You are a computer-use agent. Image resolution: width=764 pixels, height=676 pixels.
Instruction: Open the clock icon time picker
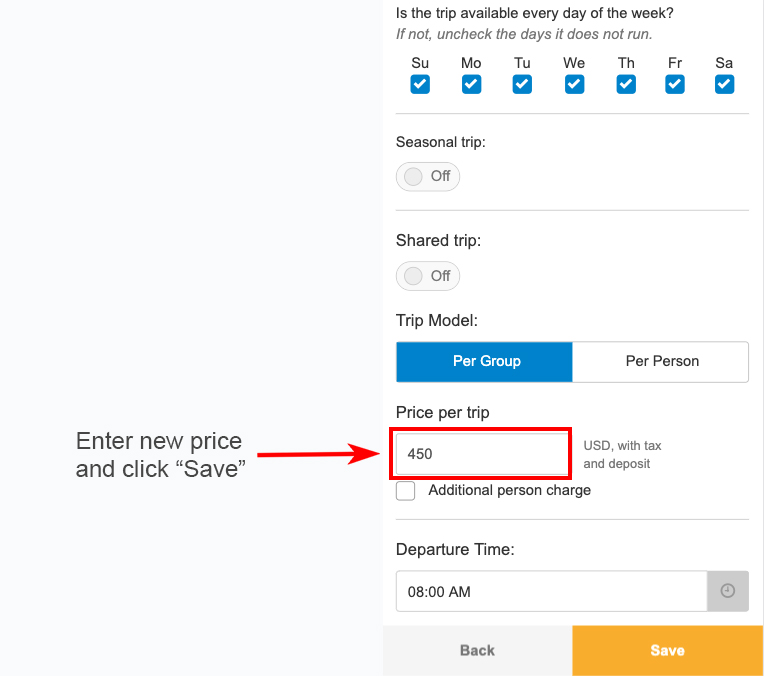point(728,592)
